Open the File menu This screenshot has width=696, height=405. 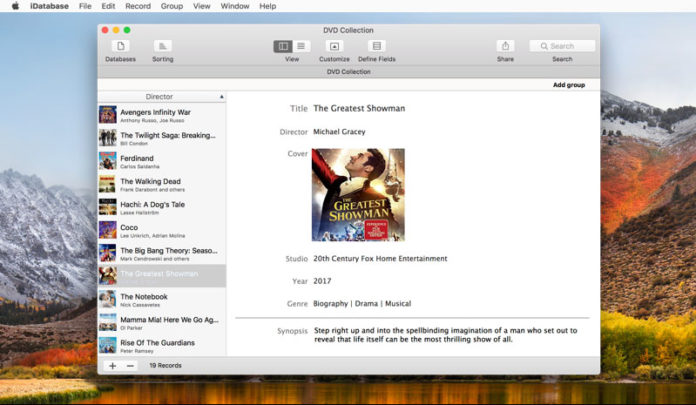coord(85,6)
